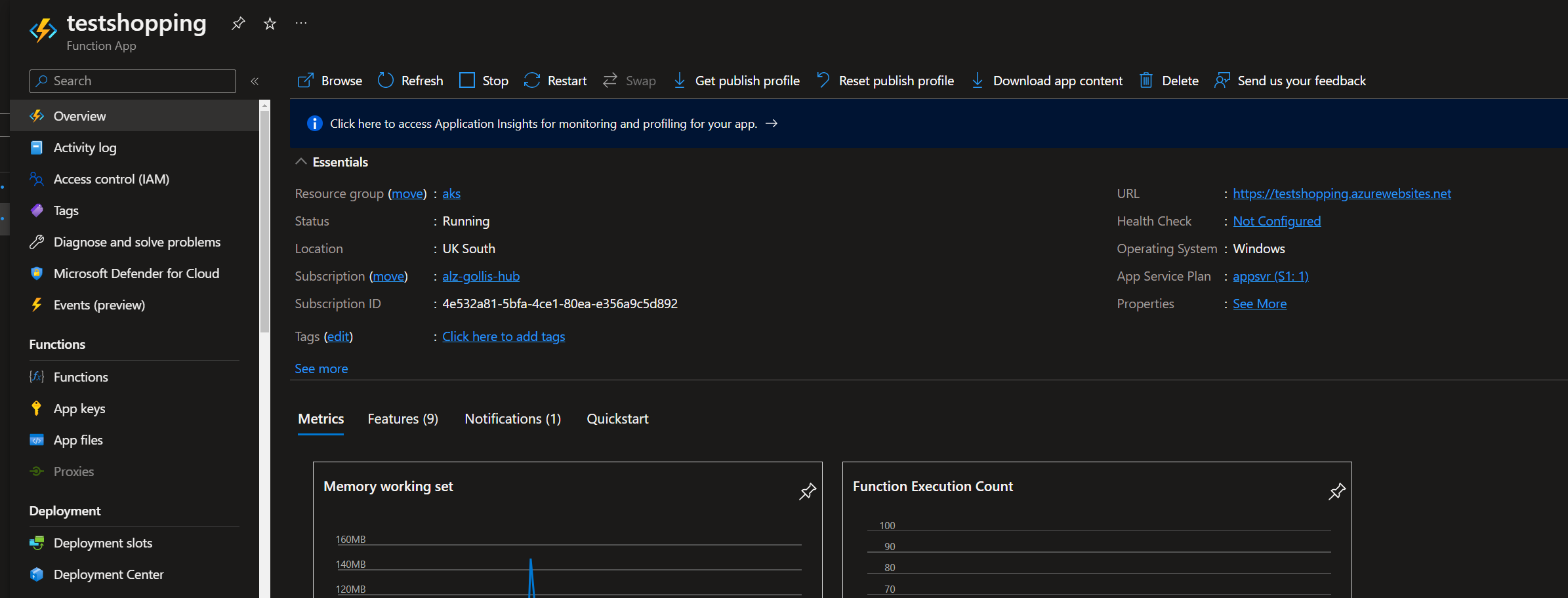Select the Metrics tab
Screen dimensions: 1568x598
[321, 419]
